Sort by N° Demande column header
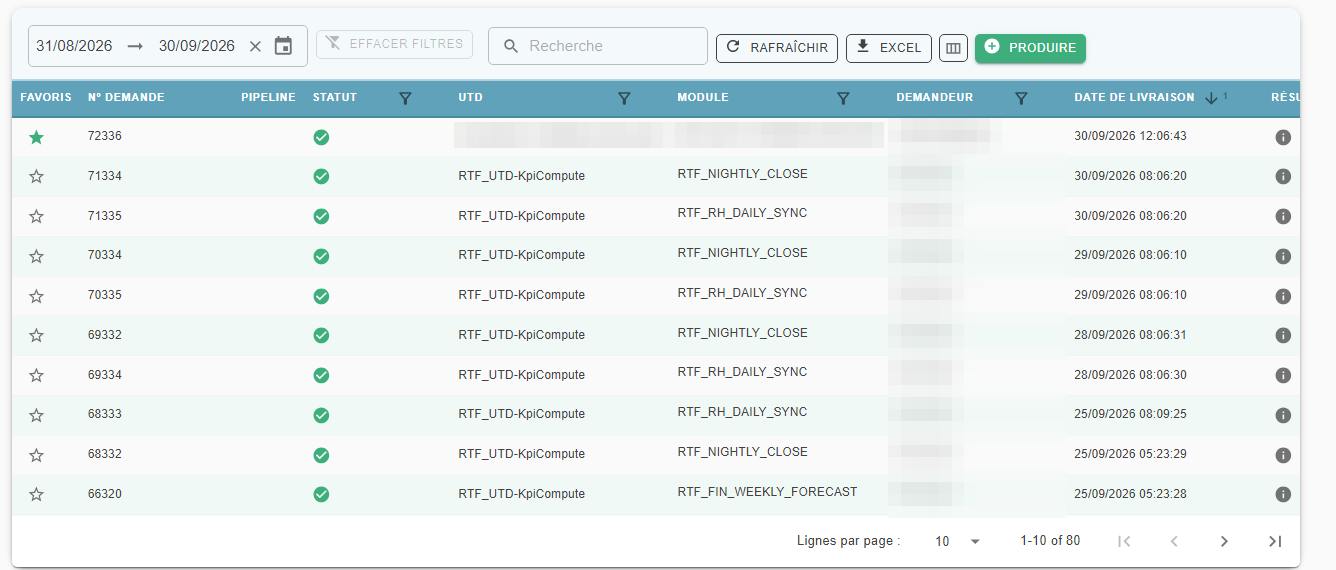1336x570 pixels. (126, 98)
